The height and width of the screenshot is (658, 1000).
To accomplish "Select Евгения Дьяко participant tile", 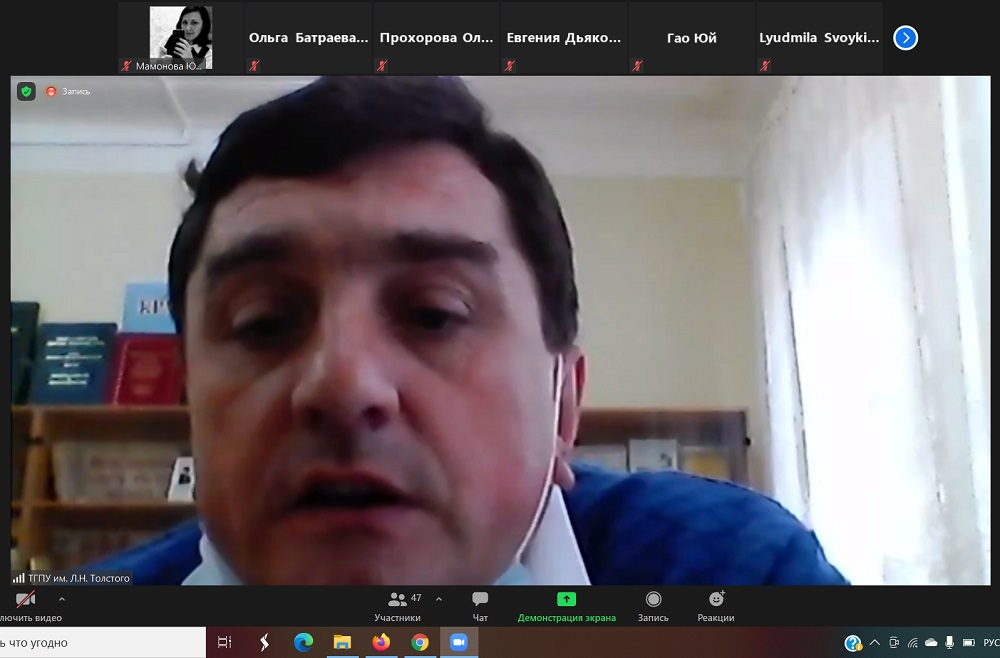I will pos(564,38).
